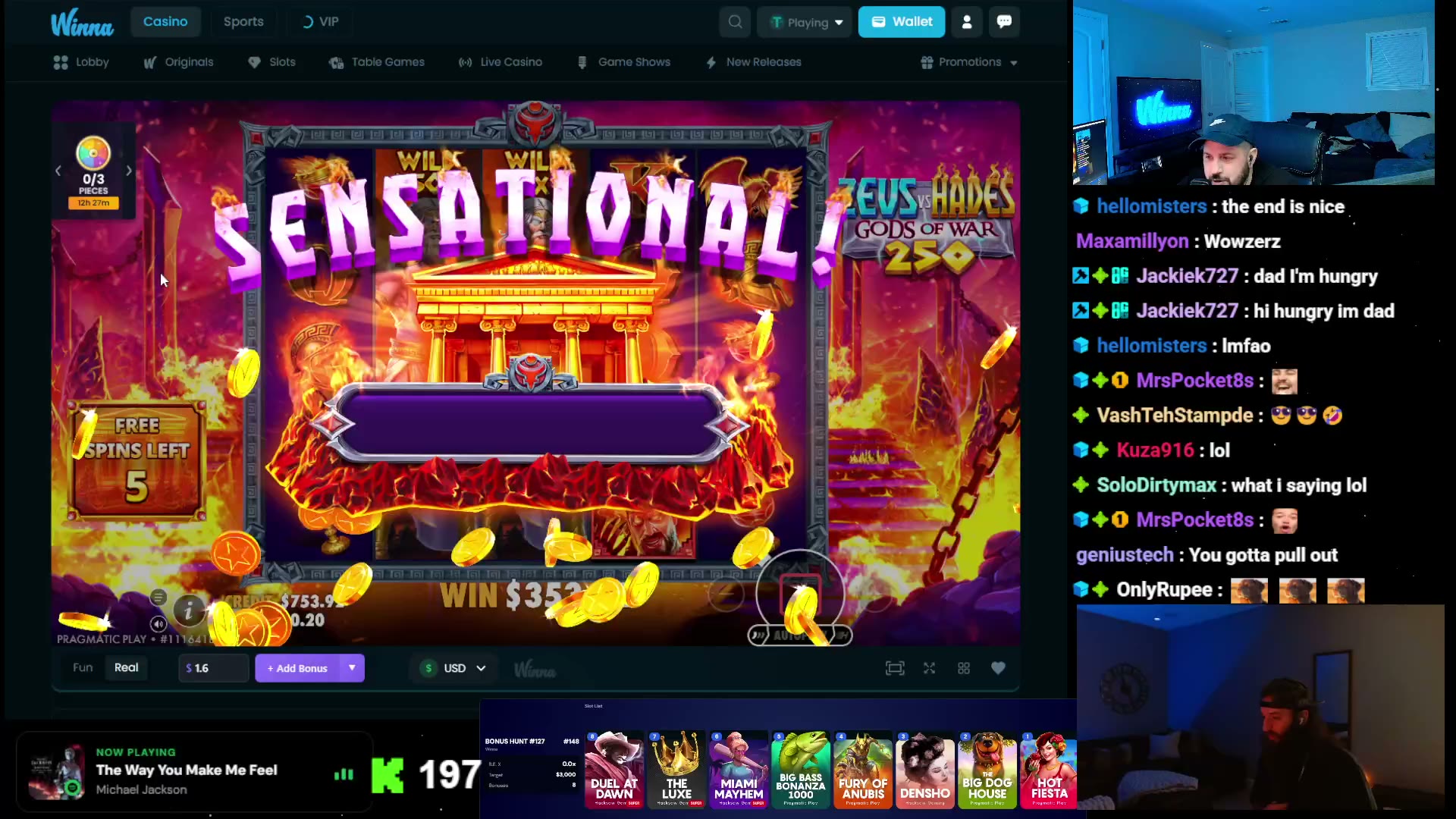This screenshot has width=1456, height=819.
Task: Open the multi-game grid view icon
Action: [964, 668]
